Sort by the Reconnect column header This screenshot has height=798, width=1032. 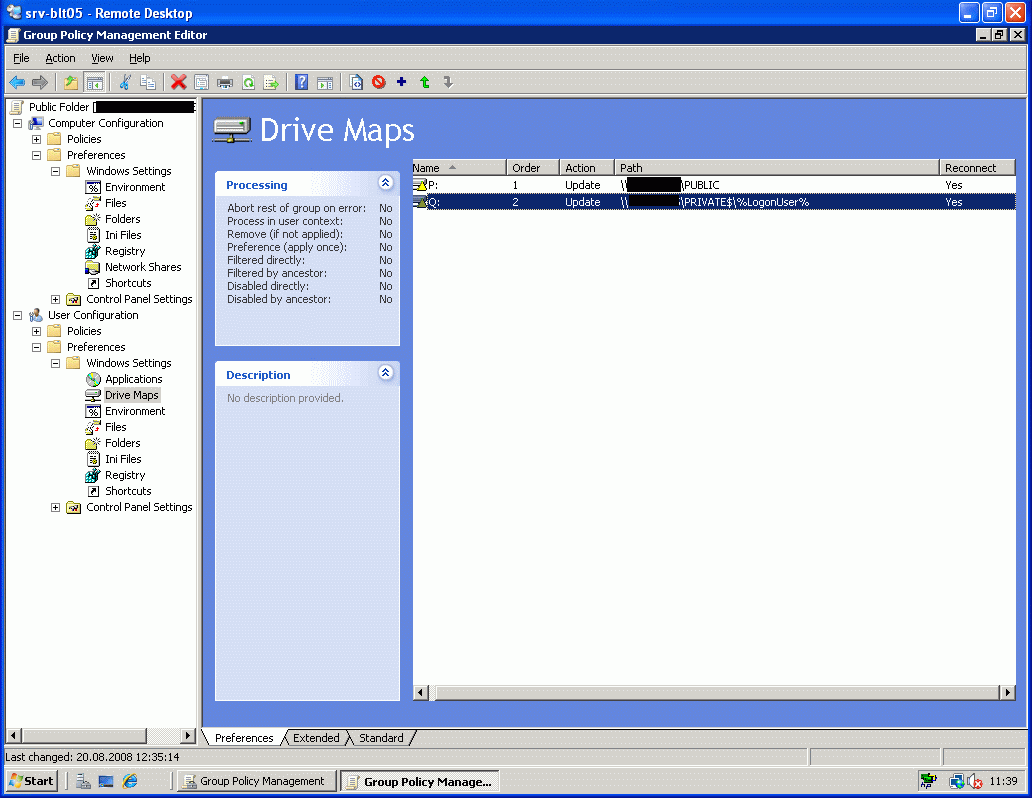[977, 168]
